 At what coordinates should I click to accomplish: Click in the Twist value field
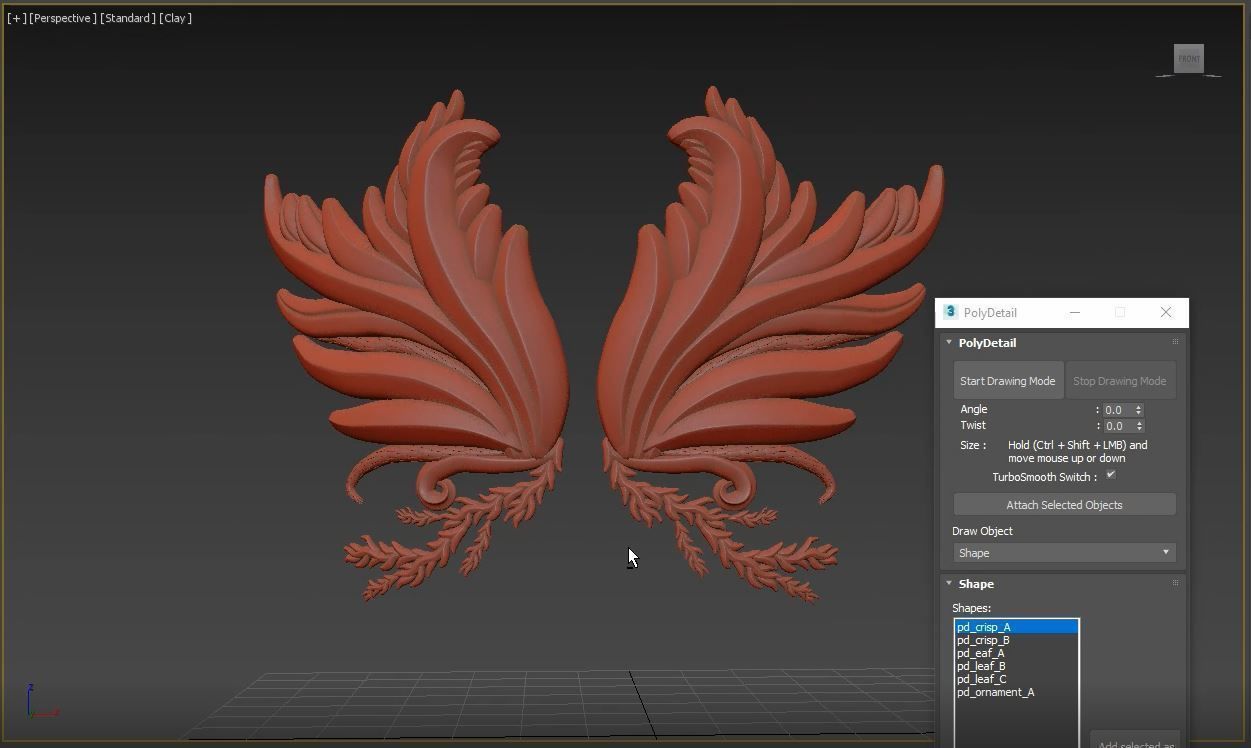coord(1118,426)
